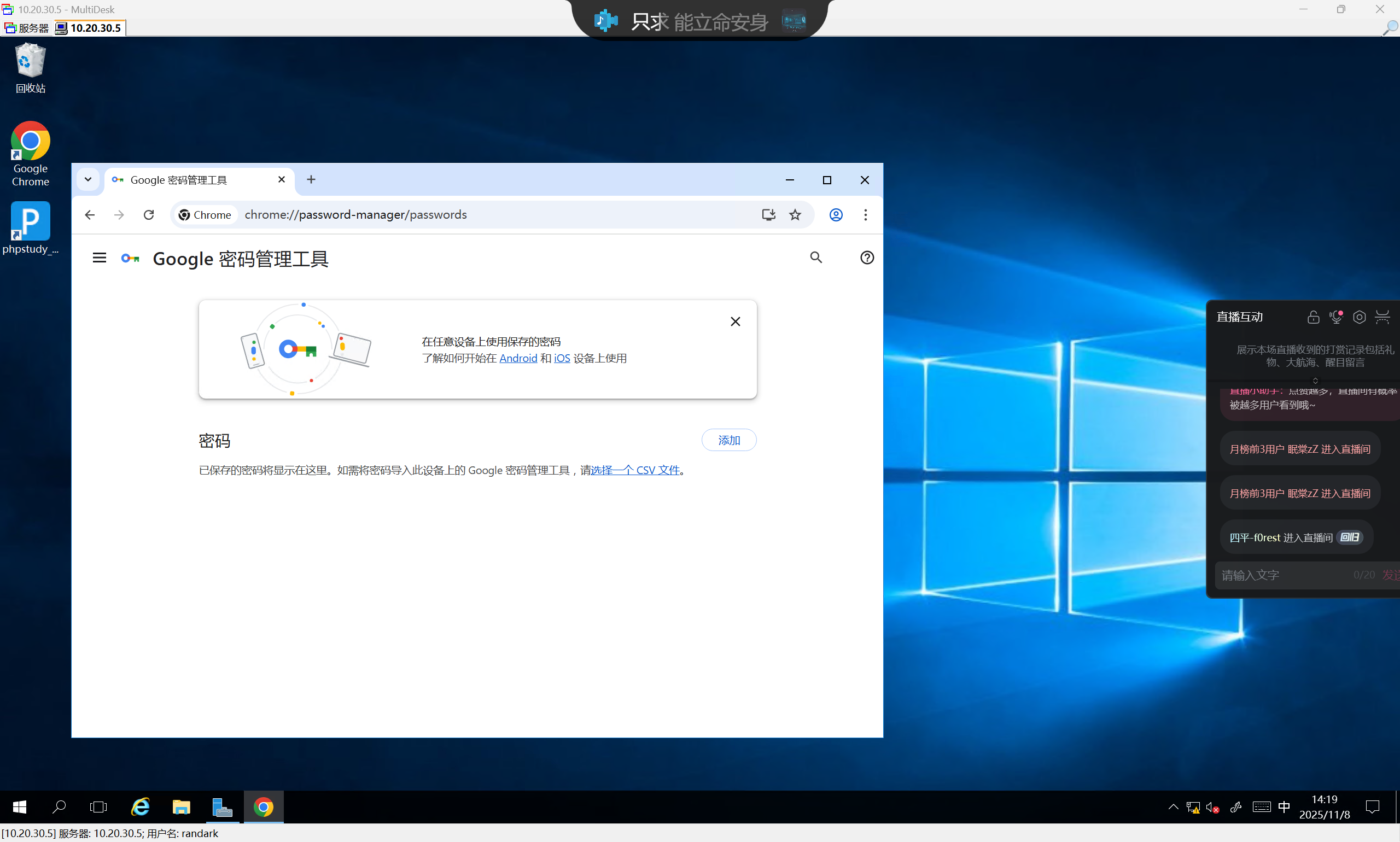This screenshot has width=1400, height=842.
Task: Dismiss the saved passwords promo card
Action: 735,321
